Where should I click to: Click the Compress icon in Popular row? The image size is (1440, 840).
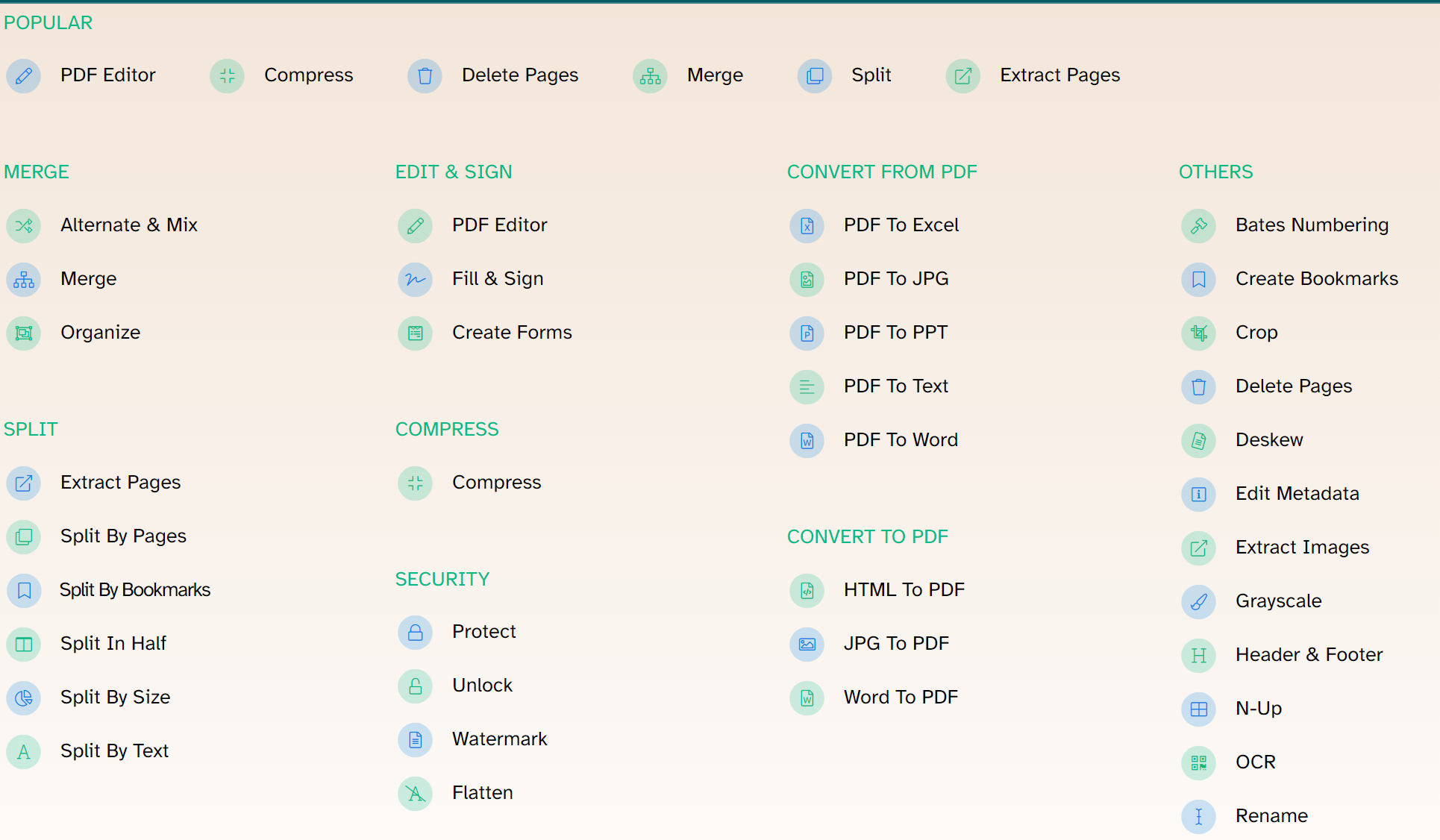(228, 75)
